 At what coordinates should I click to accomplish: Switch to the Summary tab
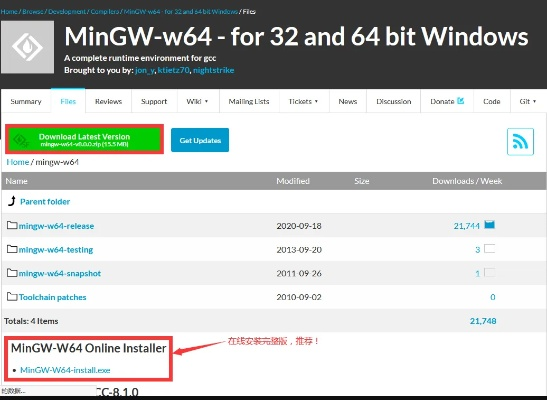tap(26, 101)
